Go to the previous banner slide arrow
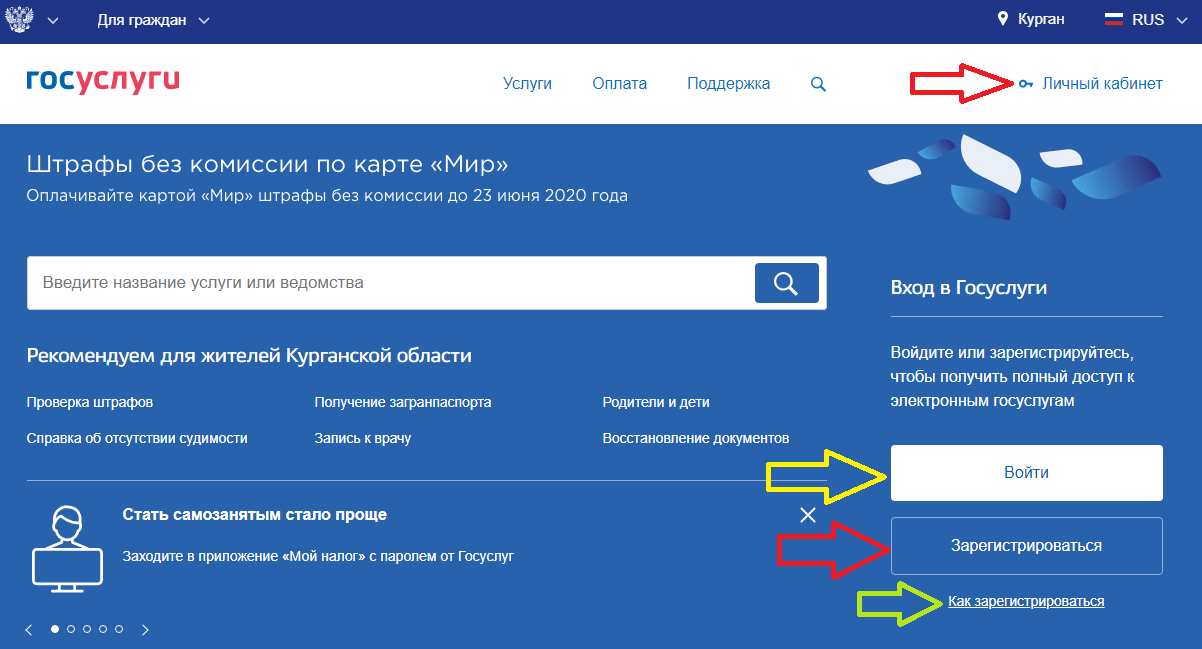The width and height of the screenshot is (1202, 649). (x=29, y=630)
